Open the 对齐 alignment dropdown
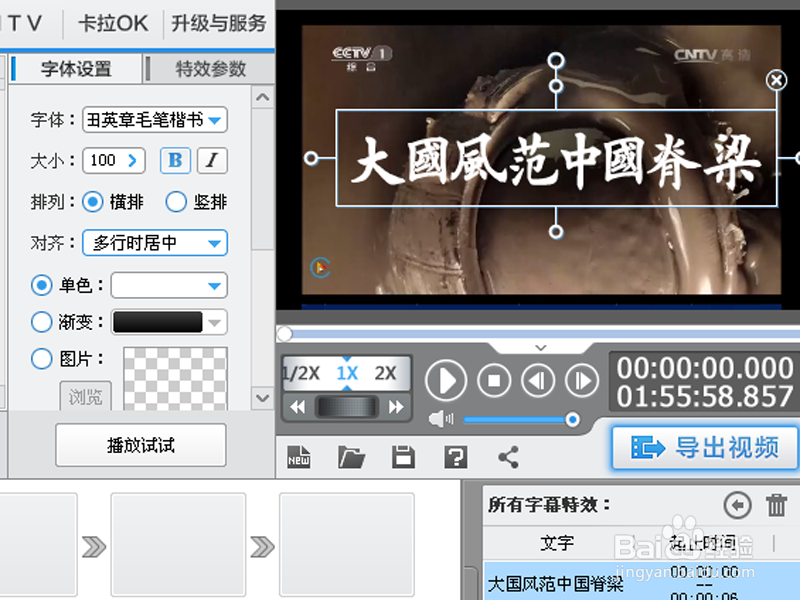 point(155,243)
